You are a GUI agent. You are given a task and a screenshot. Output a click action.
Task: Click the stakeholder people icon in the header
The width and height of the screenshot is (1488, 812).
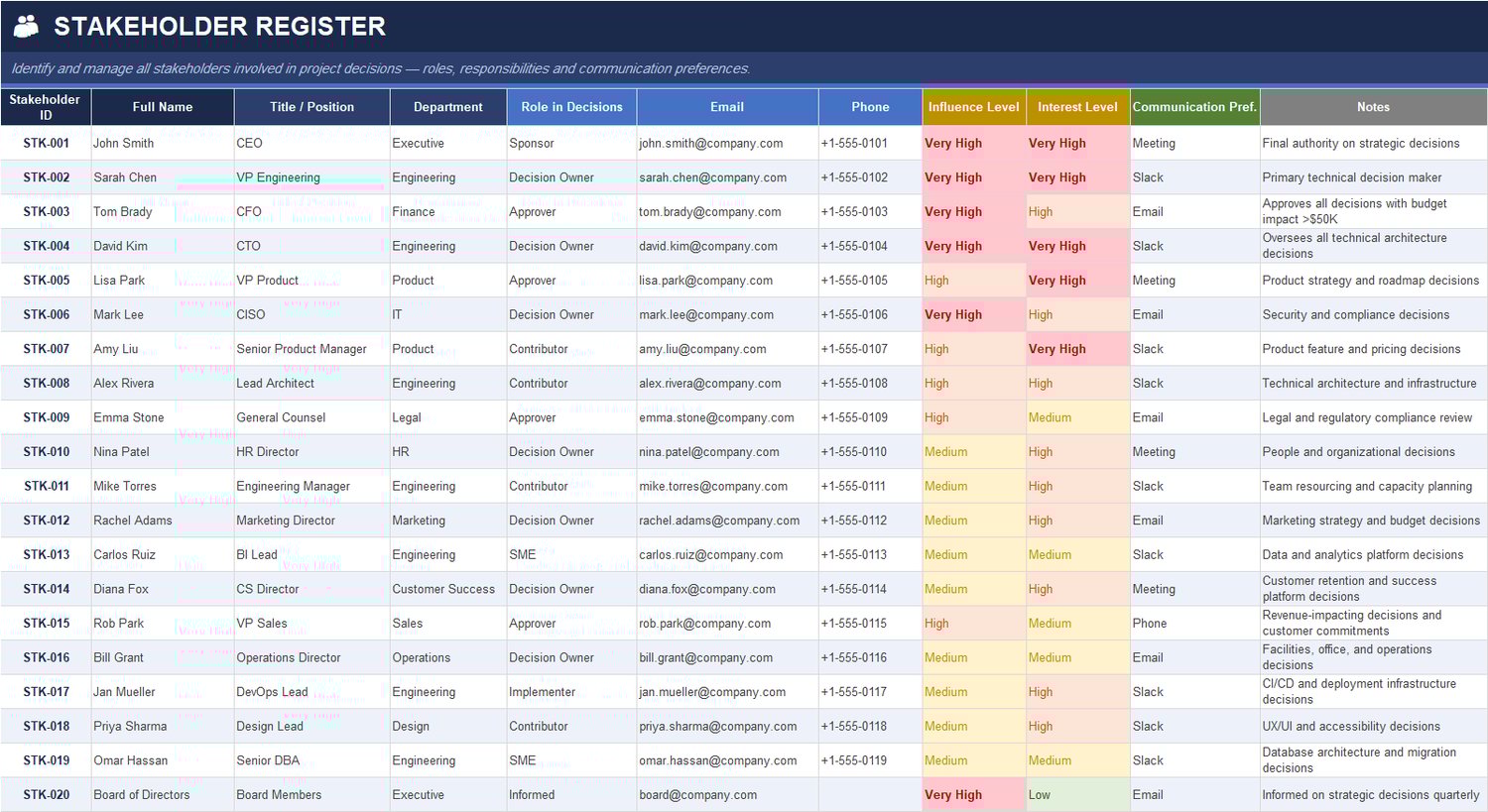click(26, 26)
